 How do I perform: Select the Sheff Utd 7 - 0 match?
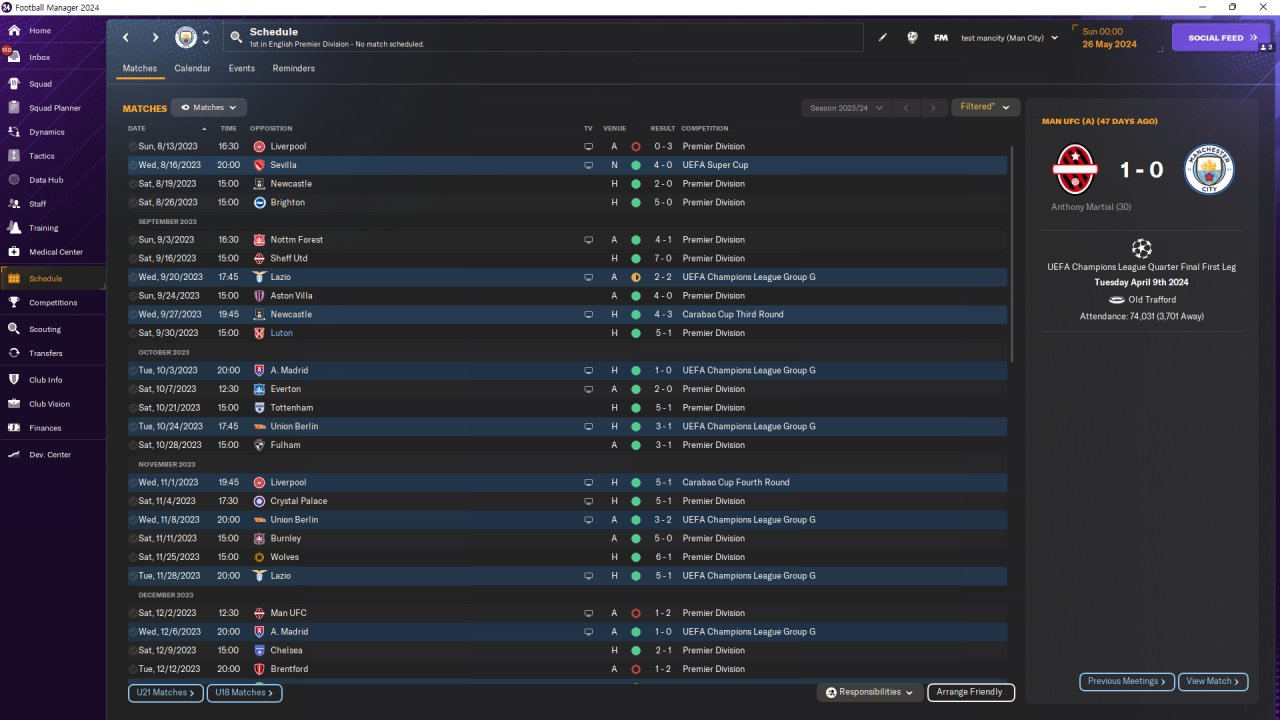[567, 258]
